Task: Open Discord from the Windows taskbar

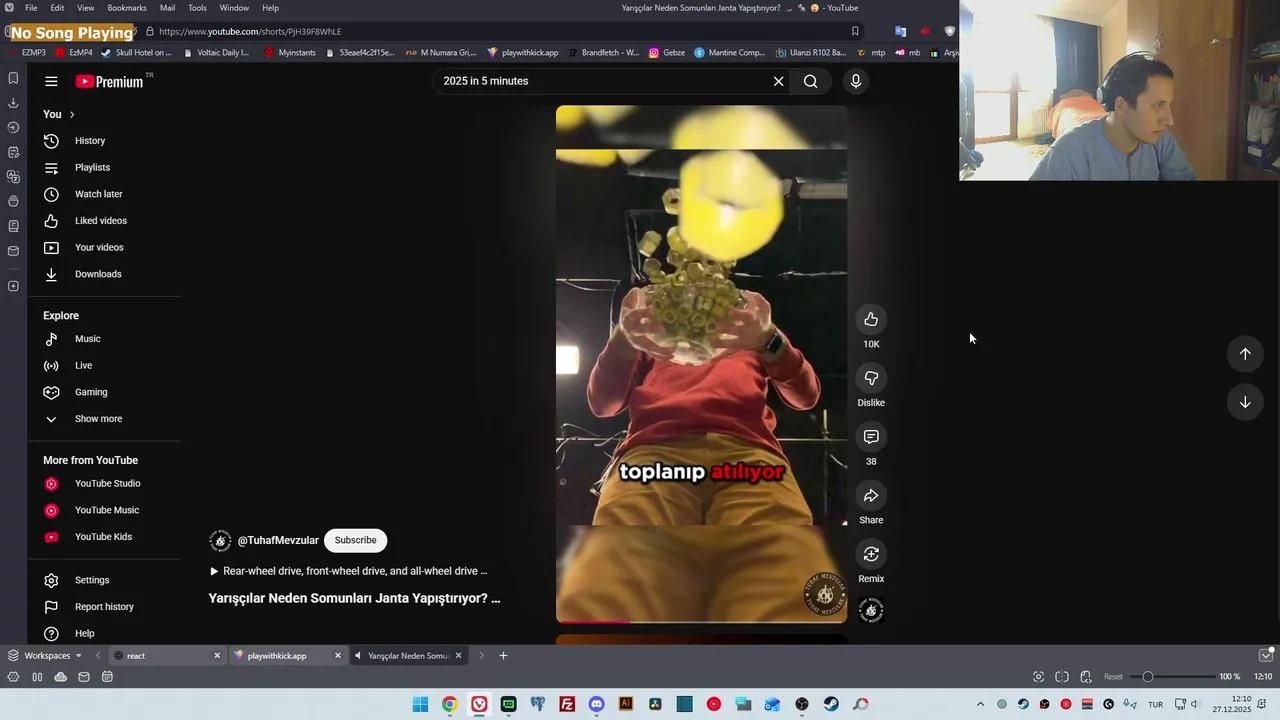Action: pos(596,704)
